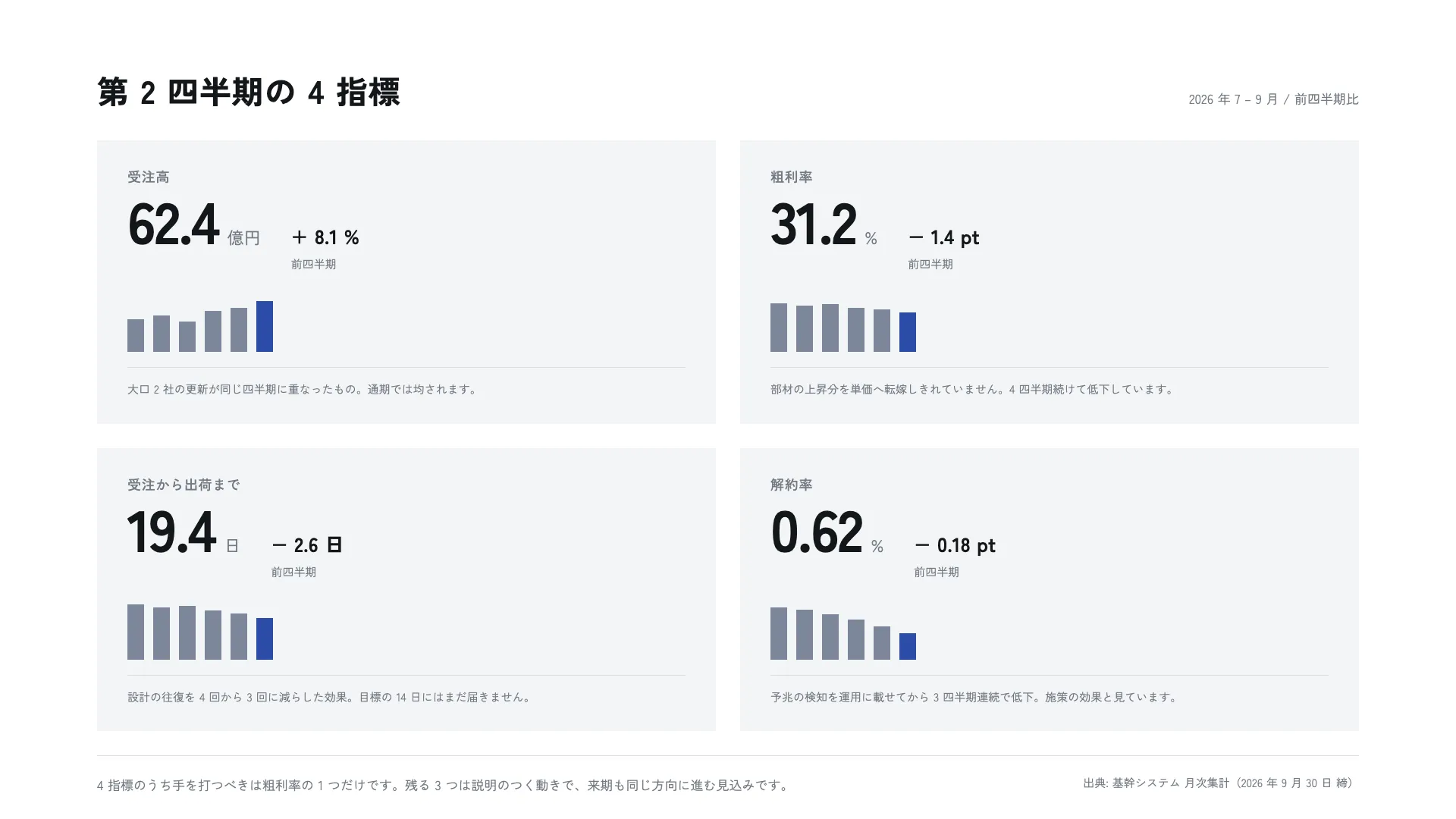Click the blue bar in 粗利率 chart

tap(908, 332)
